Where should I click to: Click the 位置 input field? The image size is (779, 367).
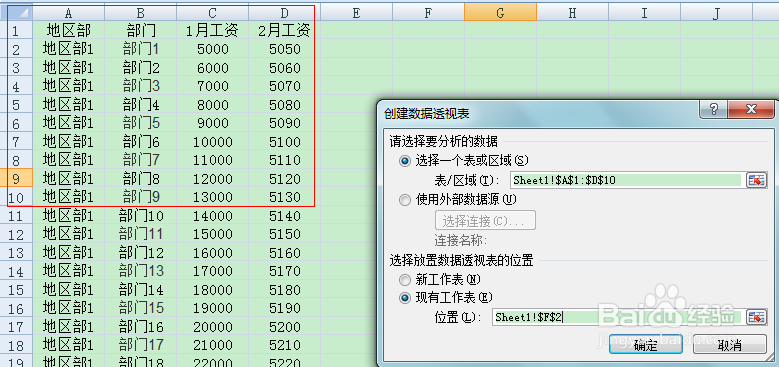click(x=618, y=317)
